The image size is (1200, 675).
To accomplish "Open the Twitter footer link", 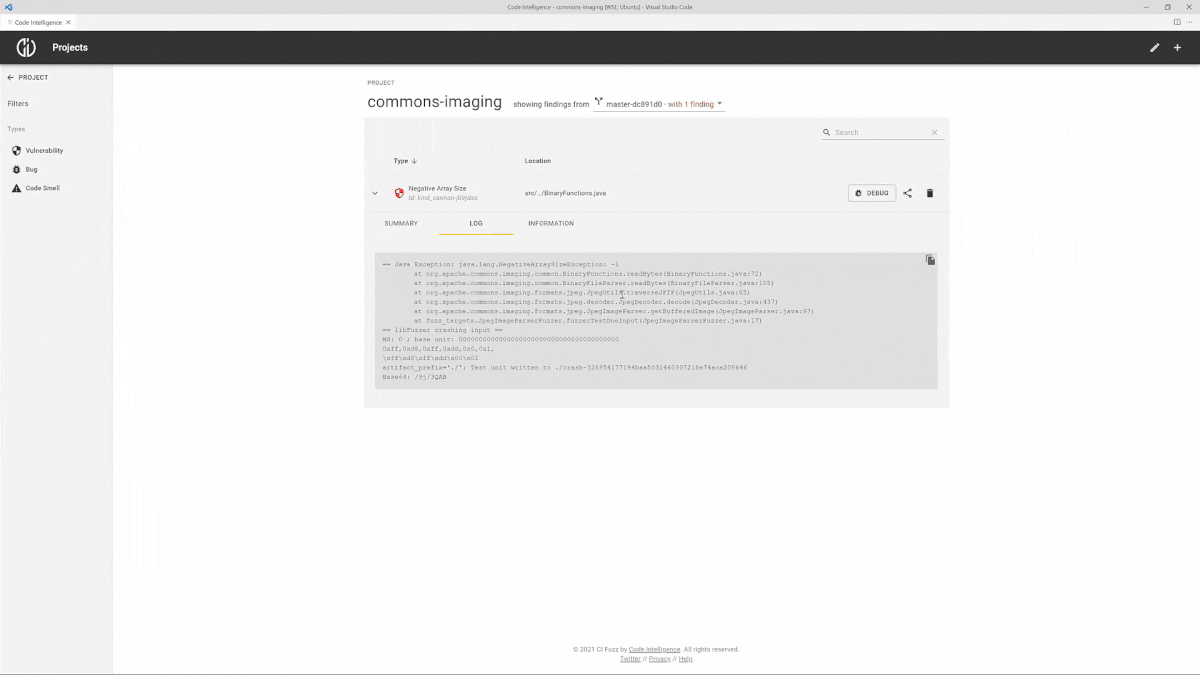I will [x=630, y=659].
